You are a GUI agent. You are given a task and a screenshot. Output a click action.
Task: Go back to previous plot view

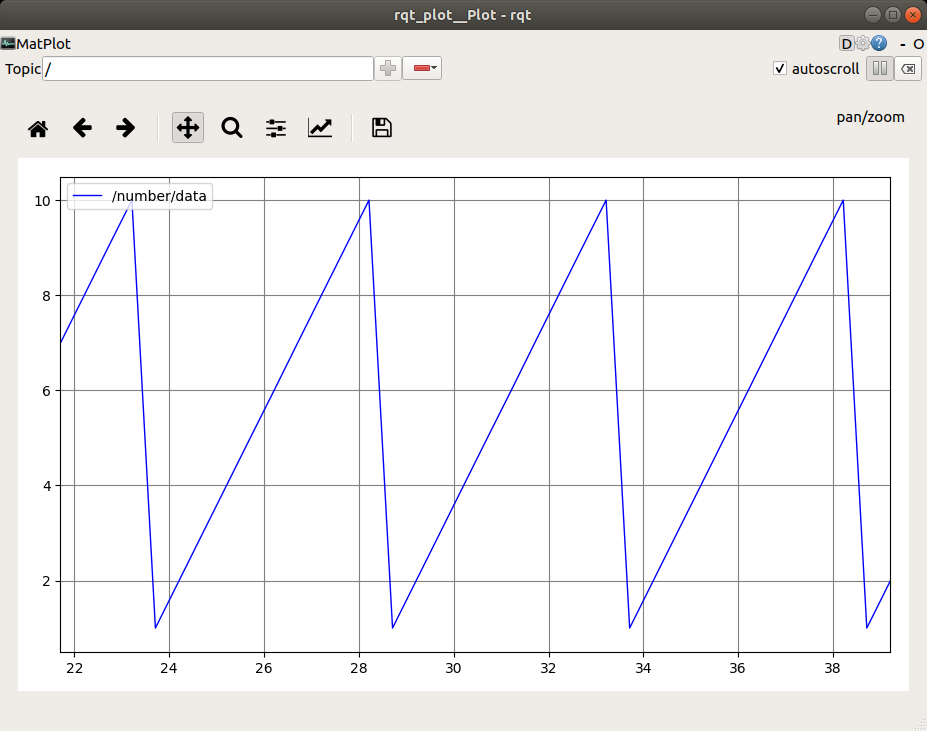82,128
